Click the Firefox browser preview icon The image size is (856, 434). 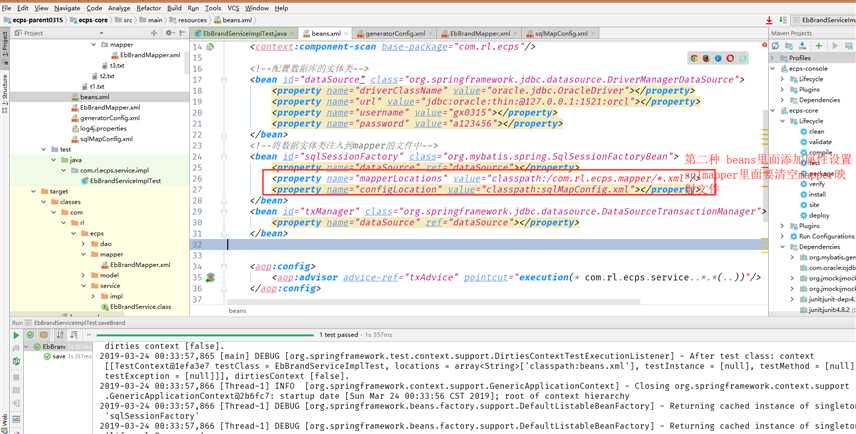click(x=706, y=58)
